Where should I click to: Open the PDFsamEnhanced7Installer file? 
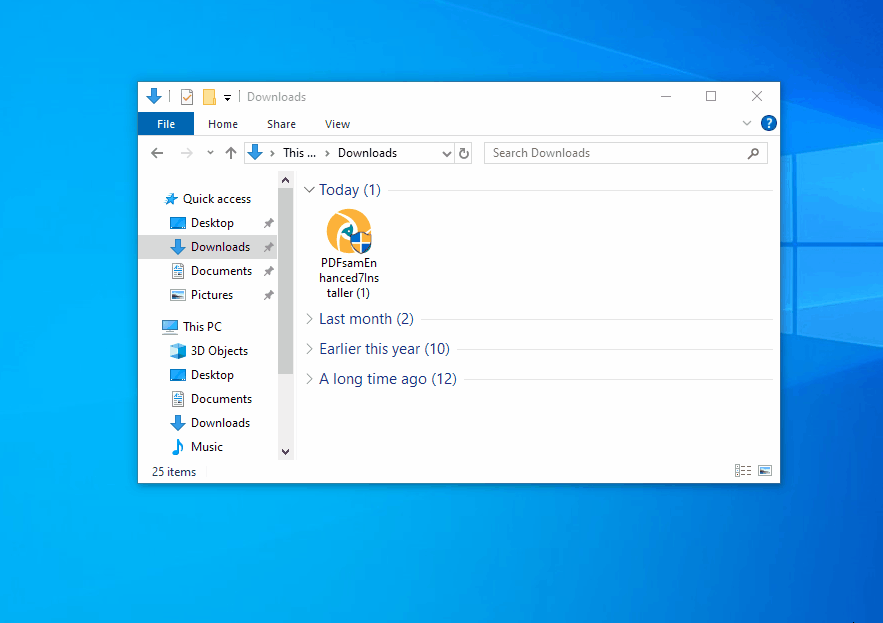[348, 240]
